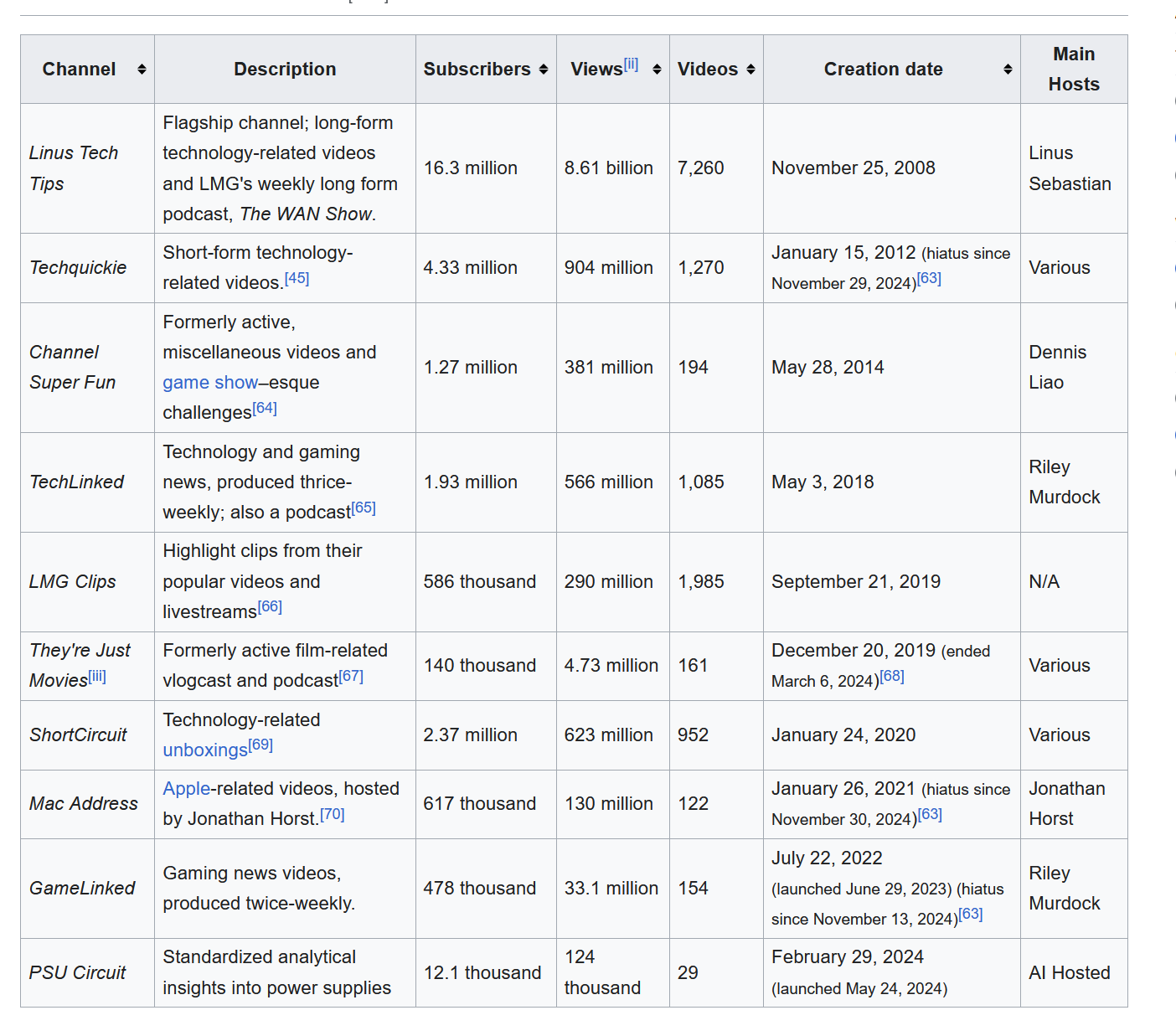Click the LMG Clips channel name

click(x=72, y=582)
